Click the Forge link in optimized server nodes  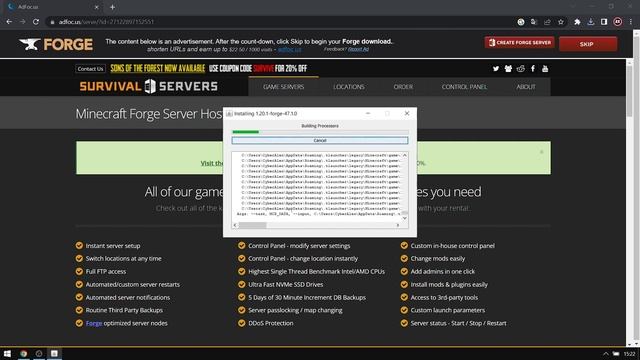(94, 323)
